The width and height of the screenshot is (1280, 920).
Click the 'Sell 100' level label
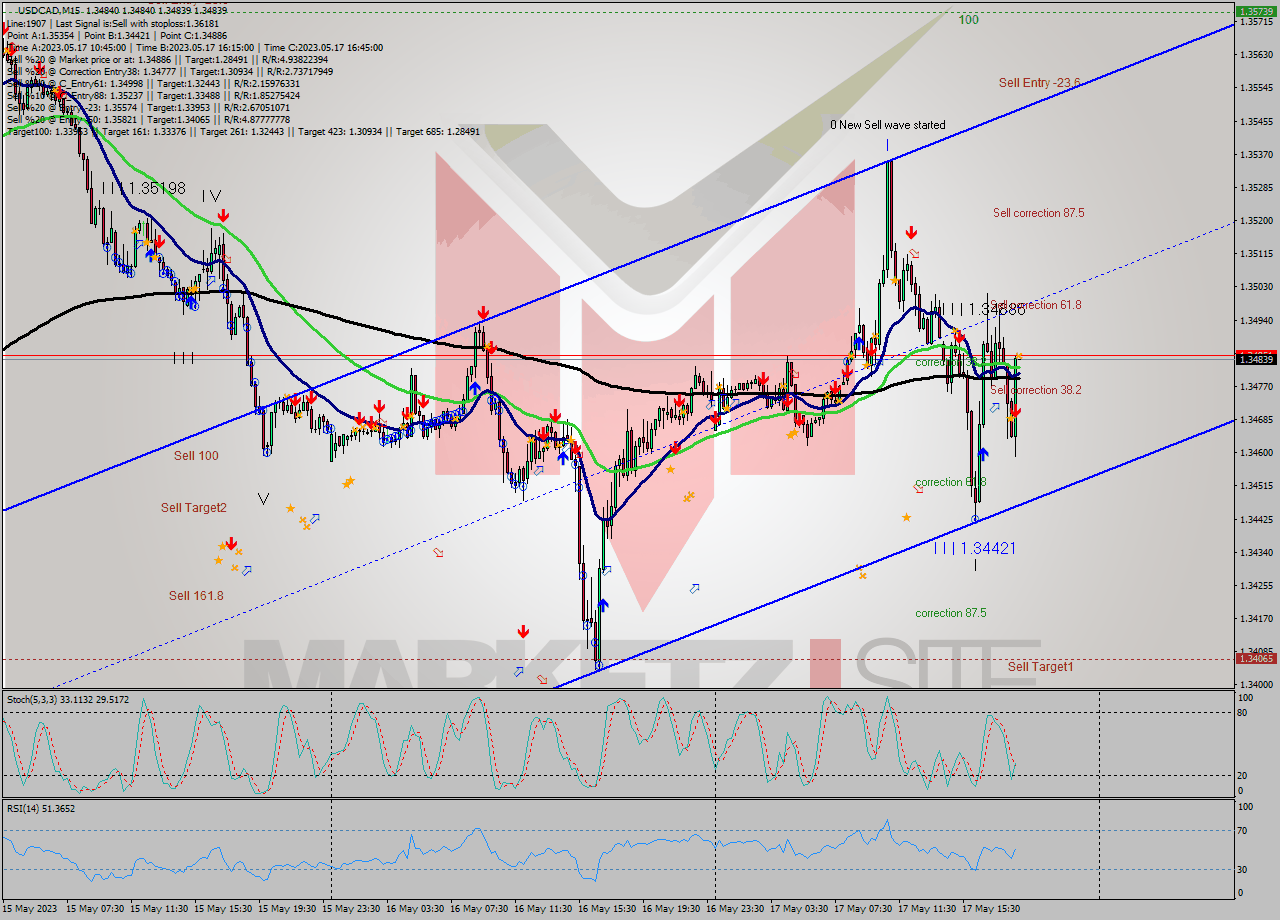point(196,456)
